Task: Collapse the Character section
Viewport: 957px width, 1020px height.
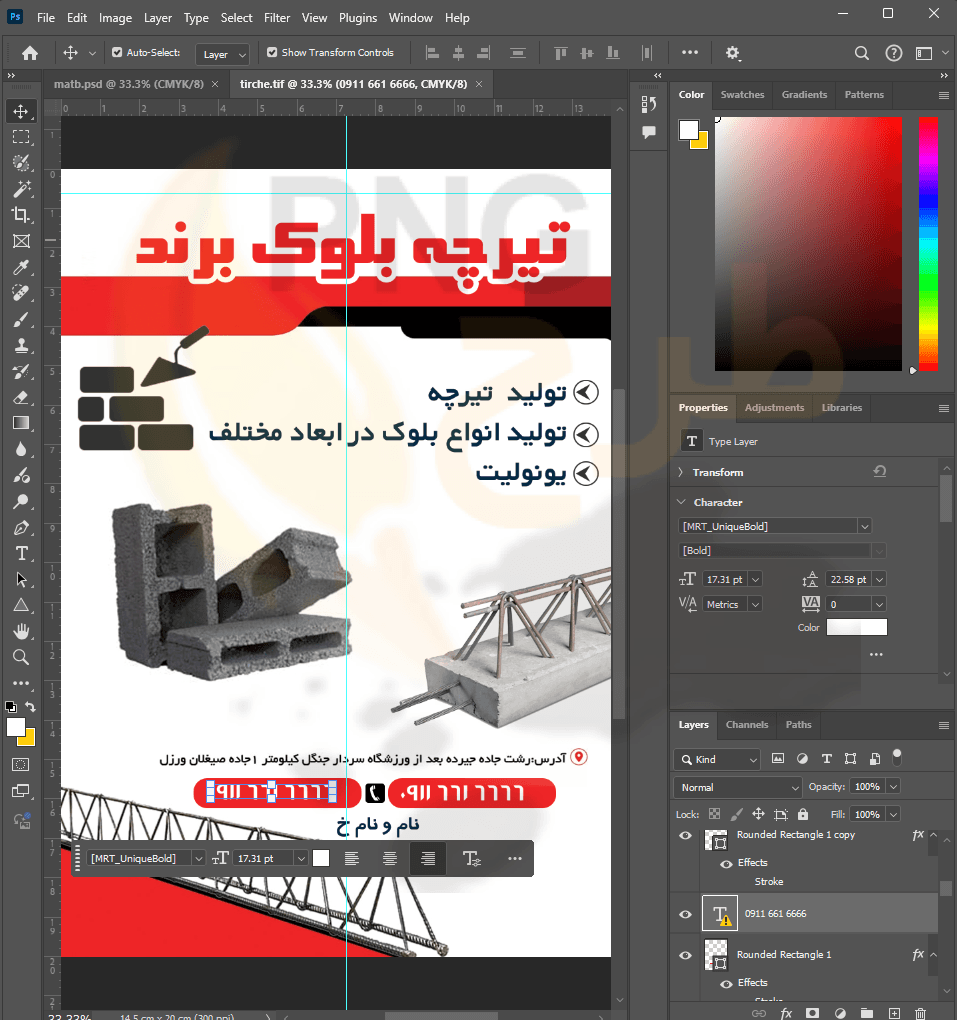Action: tap(681, 502)
